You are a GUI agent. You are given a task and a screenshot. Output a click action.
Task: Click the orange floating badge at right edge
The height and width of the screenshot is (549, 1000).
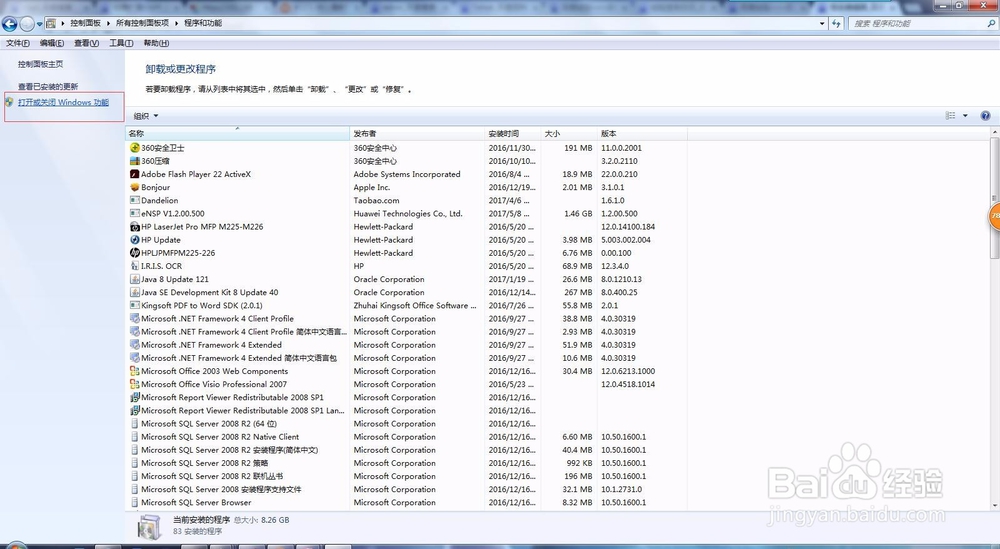pyautogui.click(x=994, y=216)
